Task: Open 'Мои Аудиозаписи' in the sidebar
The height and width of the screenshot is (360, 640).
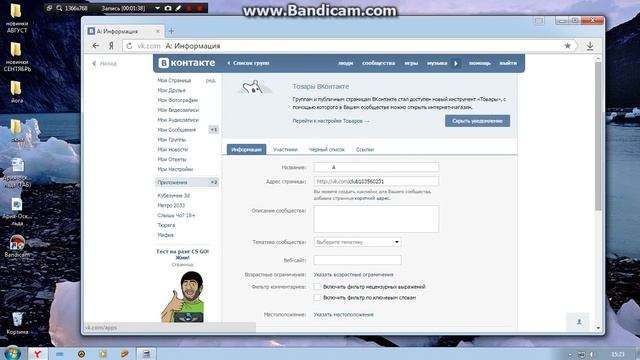Action: point(178,120)
